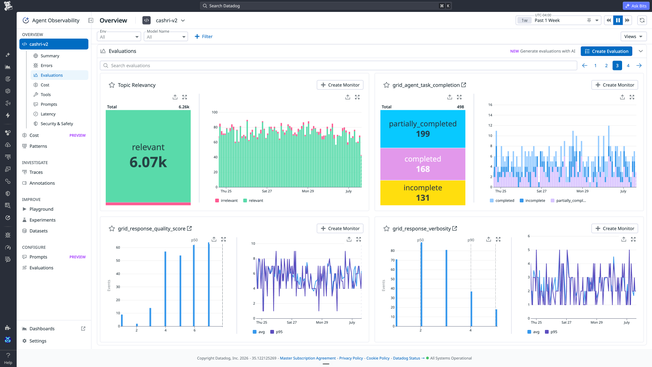The width and height of the screenshot is (652, 367).
Task: Star the grid_response_quality_score evaluation
Action: click(x=112, y=229)
